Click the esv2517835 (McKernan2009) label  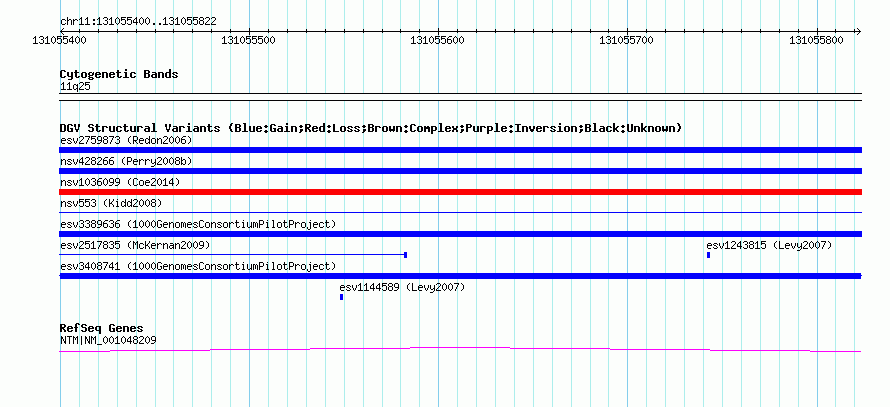tap(135, 245)
